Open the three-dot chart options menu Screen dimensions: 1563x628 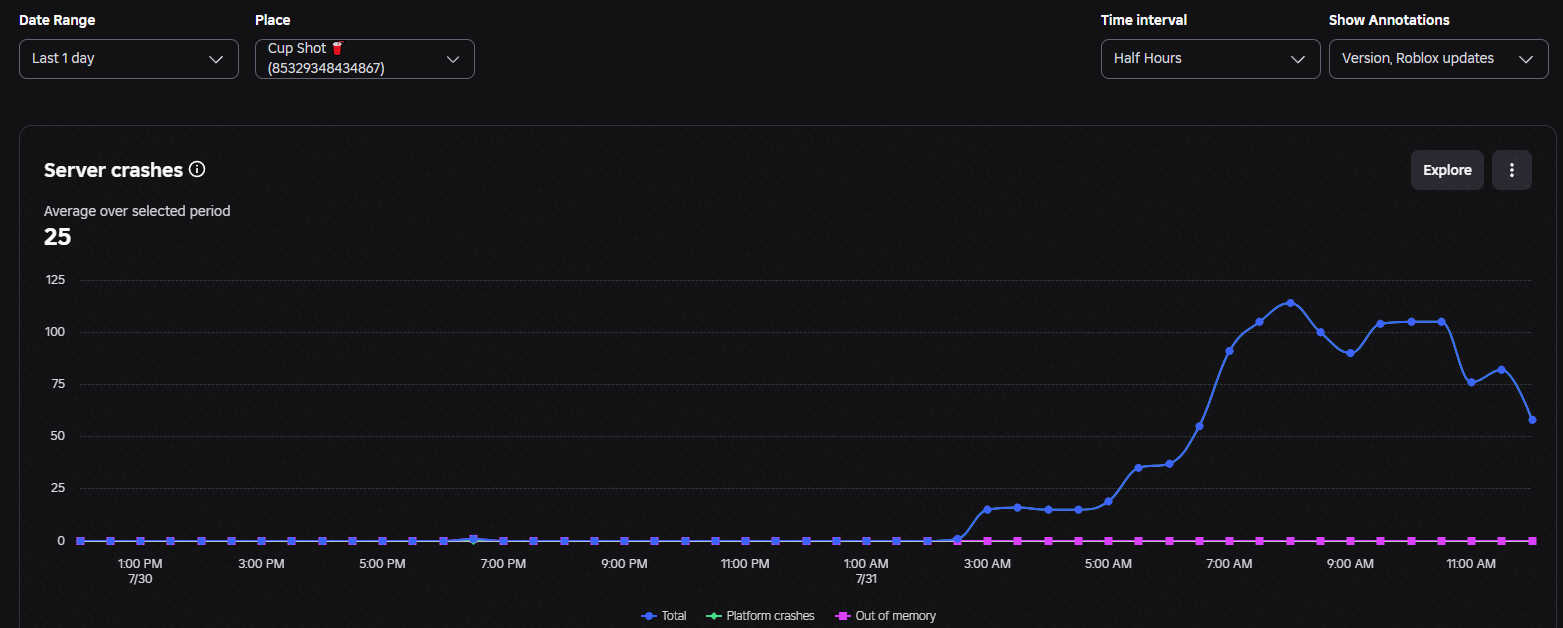(x=1511, y=170)
